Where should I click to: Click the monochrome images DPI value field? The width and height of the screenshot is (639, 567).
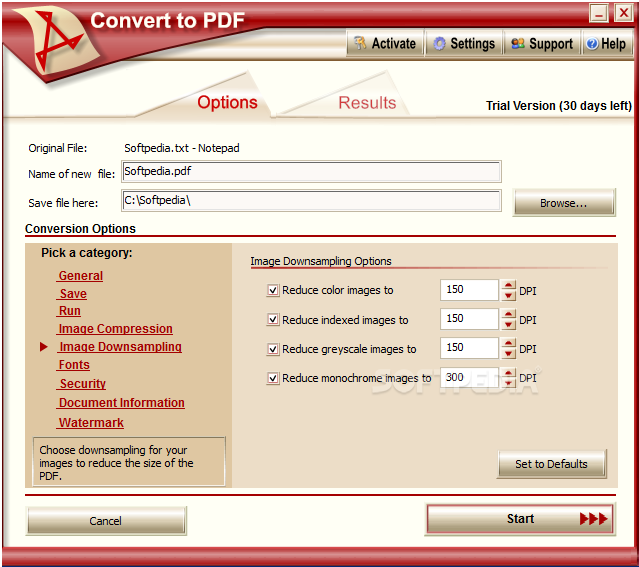469,377
